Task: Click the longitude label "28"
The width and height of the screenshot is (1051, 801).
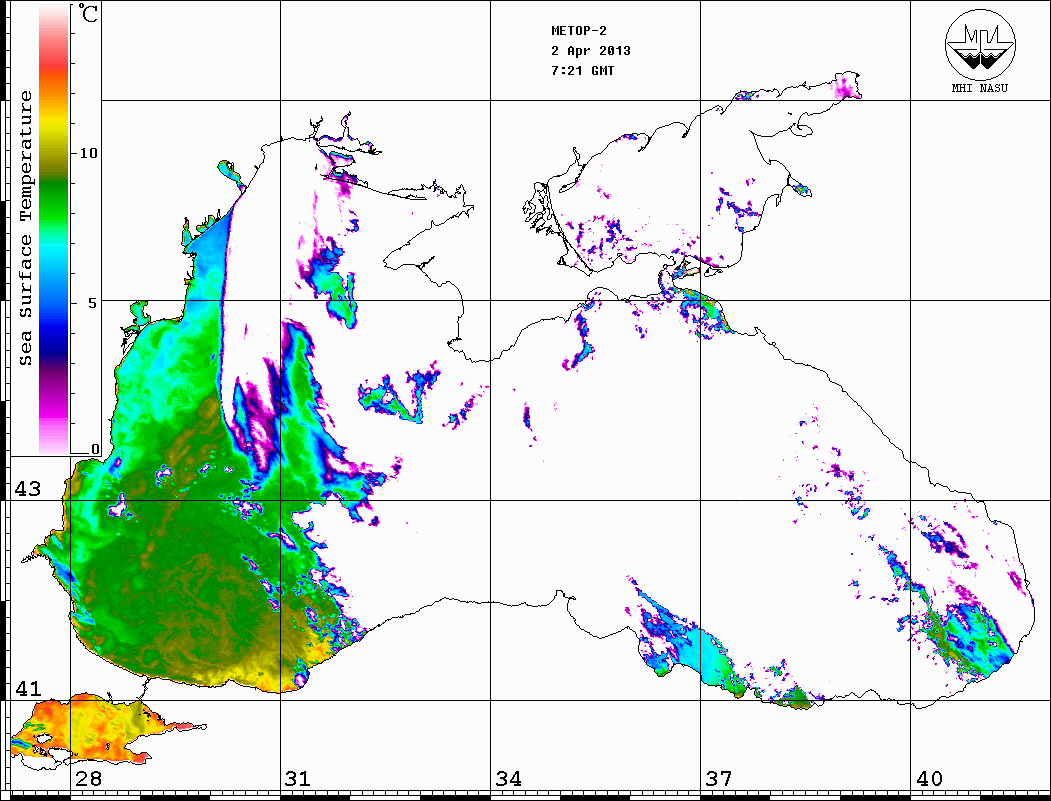Action: pyautogui.click(x=88, y=778)
